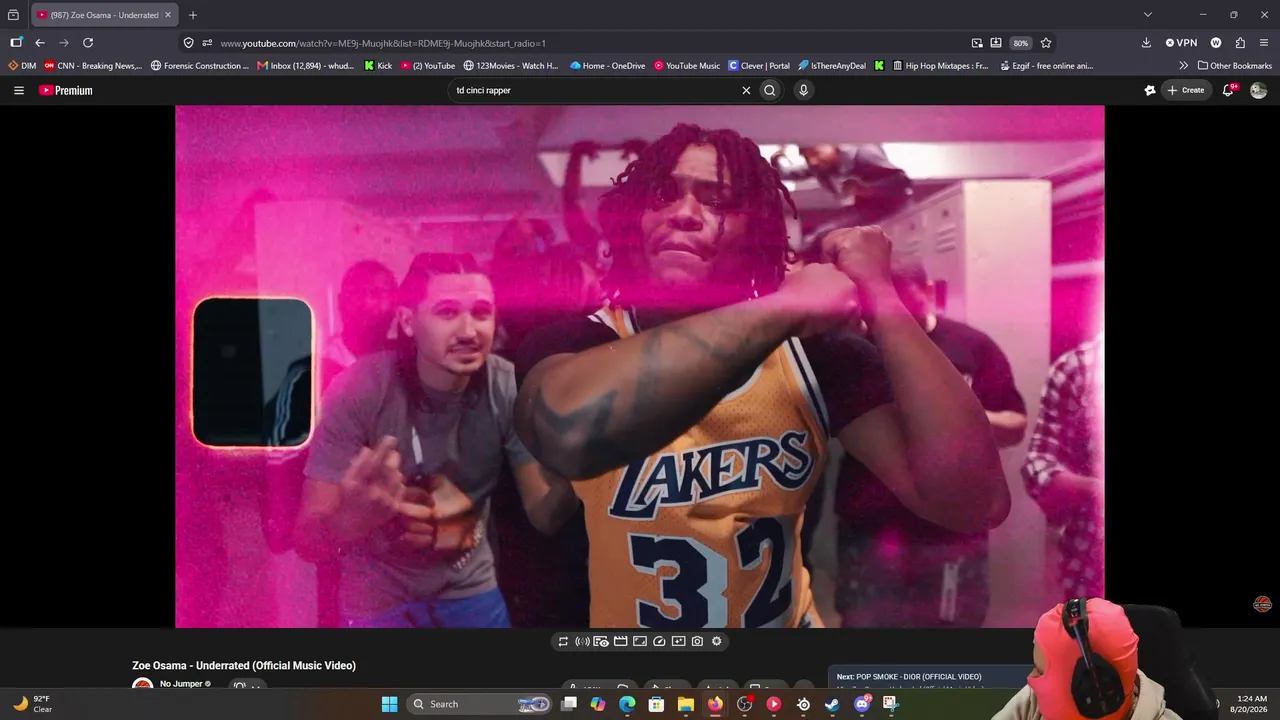This screenshot has width=1280, height=720.
Task: Open the YouTube account avatar menu
Action: click(1258, 90)
